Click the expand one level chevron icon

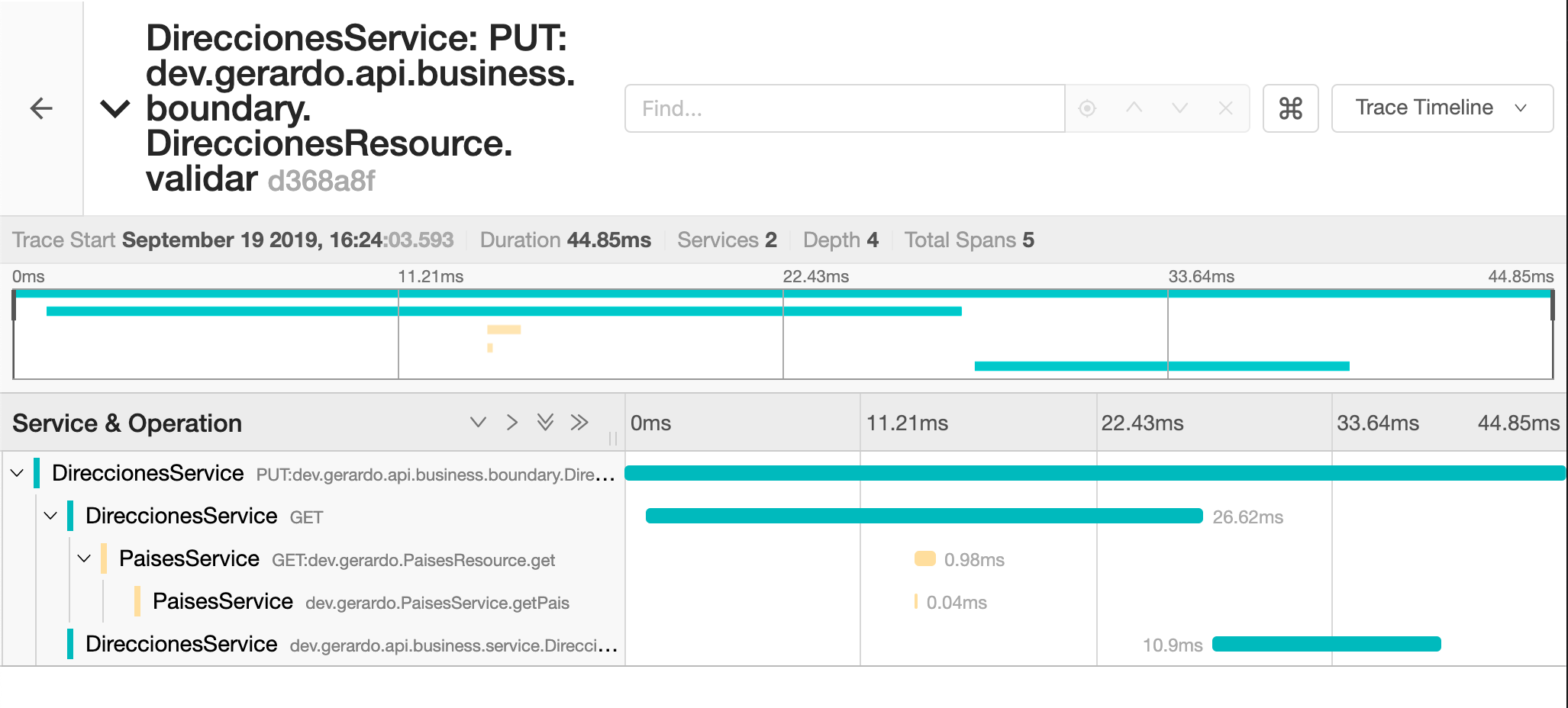[x=478, y=423]
